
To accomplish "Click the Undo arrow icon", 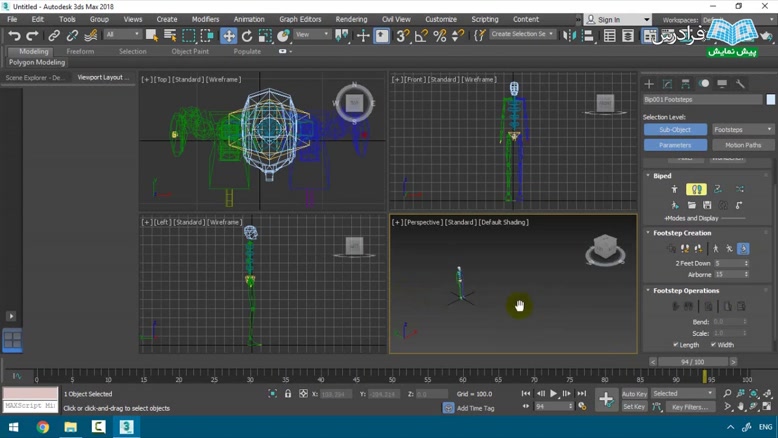I will [x=14, y=36].
